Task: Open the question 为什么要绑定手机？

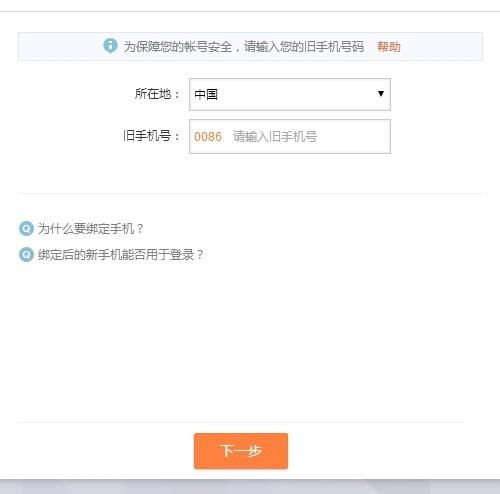Action: tap(91, 229)
